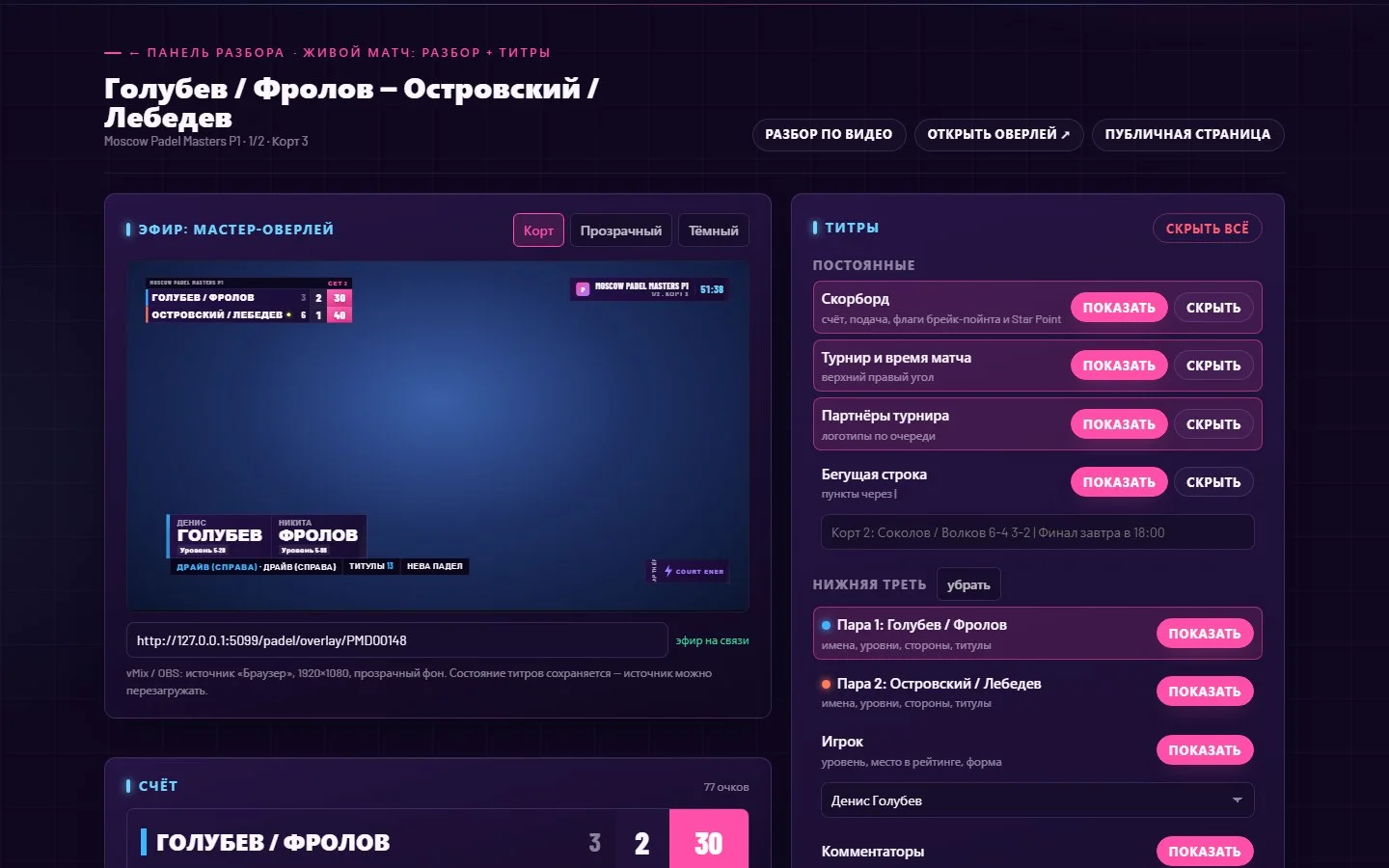Screen dimensions: 1389x868
Task: Show the Скорборд title
Action: (1119, 308)
